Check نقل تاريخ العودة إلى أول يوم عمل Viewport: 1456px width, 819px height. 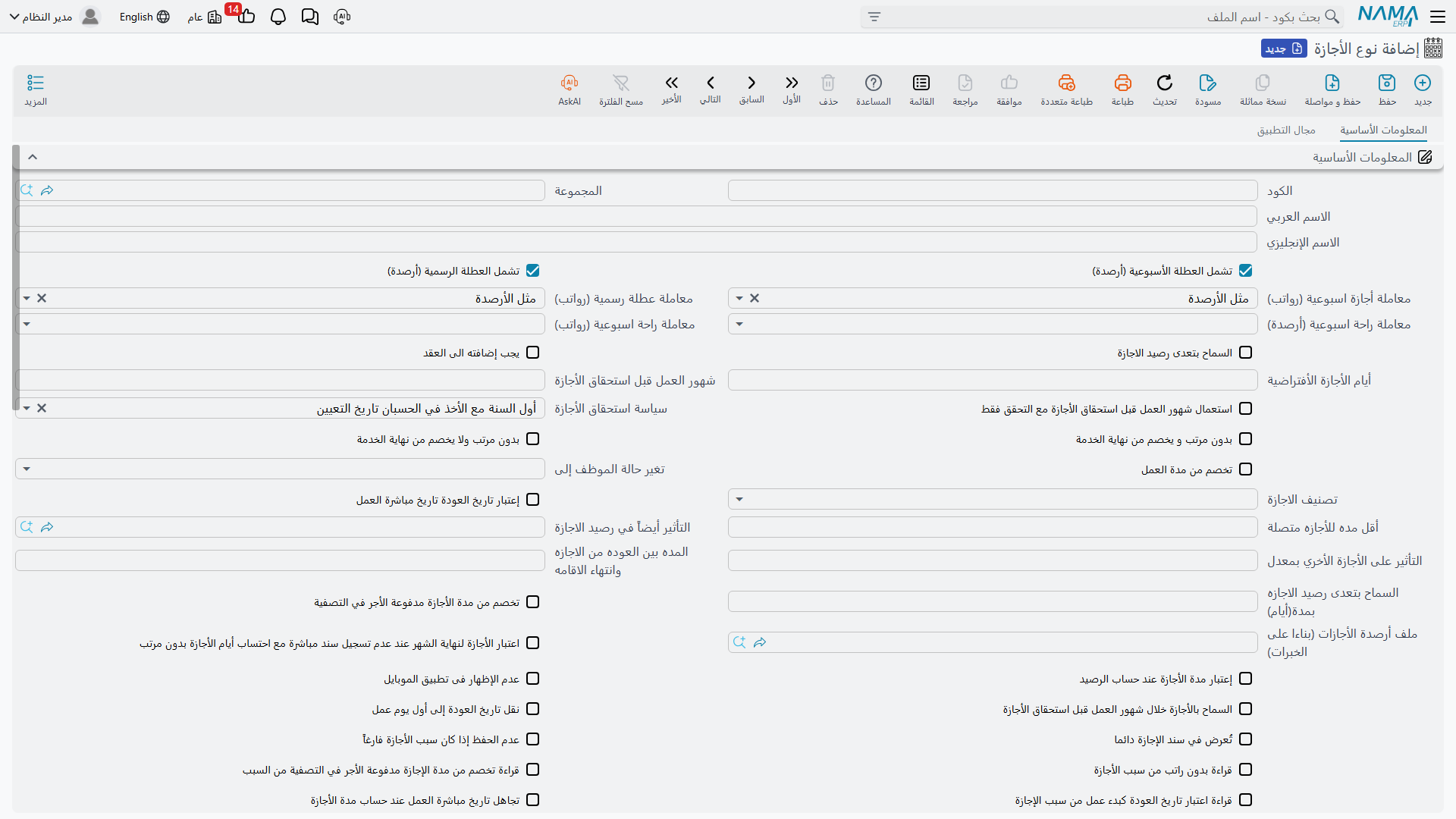click(532, 709)
